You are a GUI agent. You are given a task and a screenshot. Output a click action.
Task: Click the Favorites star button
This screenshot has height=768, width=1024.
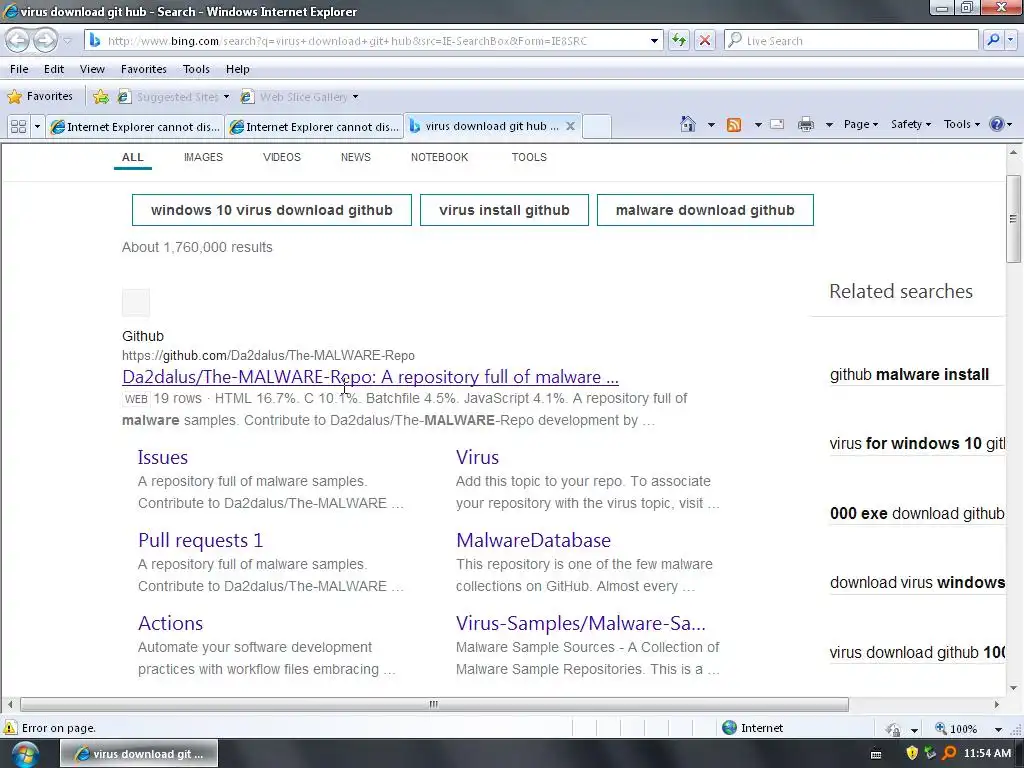pos(40,97)
